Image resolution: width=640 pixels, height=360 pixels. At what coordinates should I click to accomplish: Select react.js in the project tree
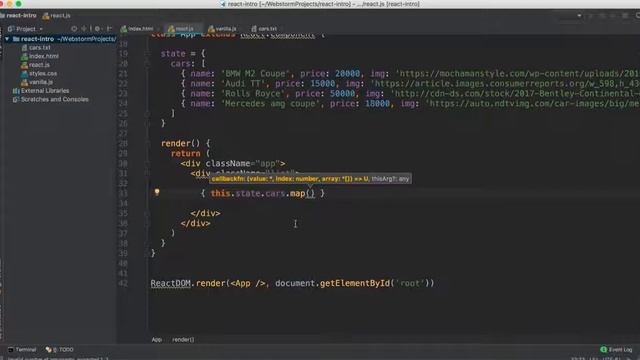39,65
